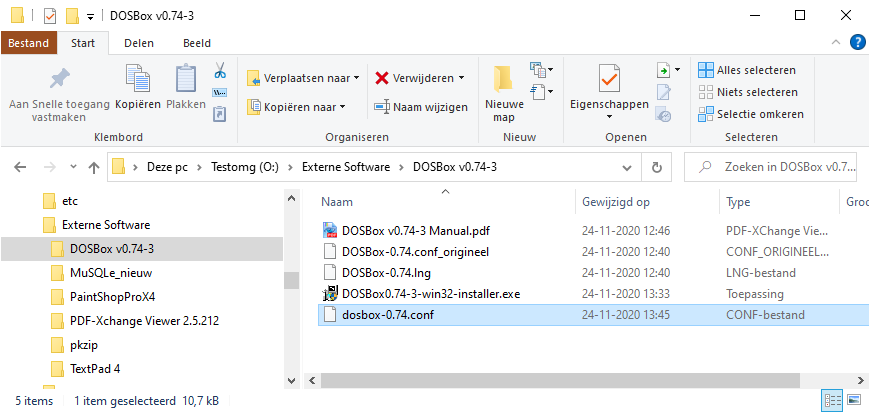
Task: Click the navigation pane vertical scrollbar thumb
Action: pos(291,280)
